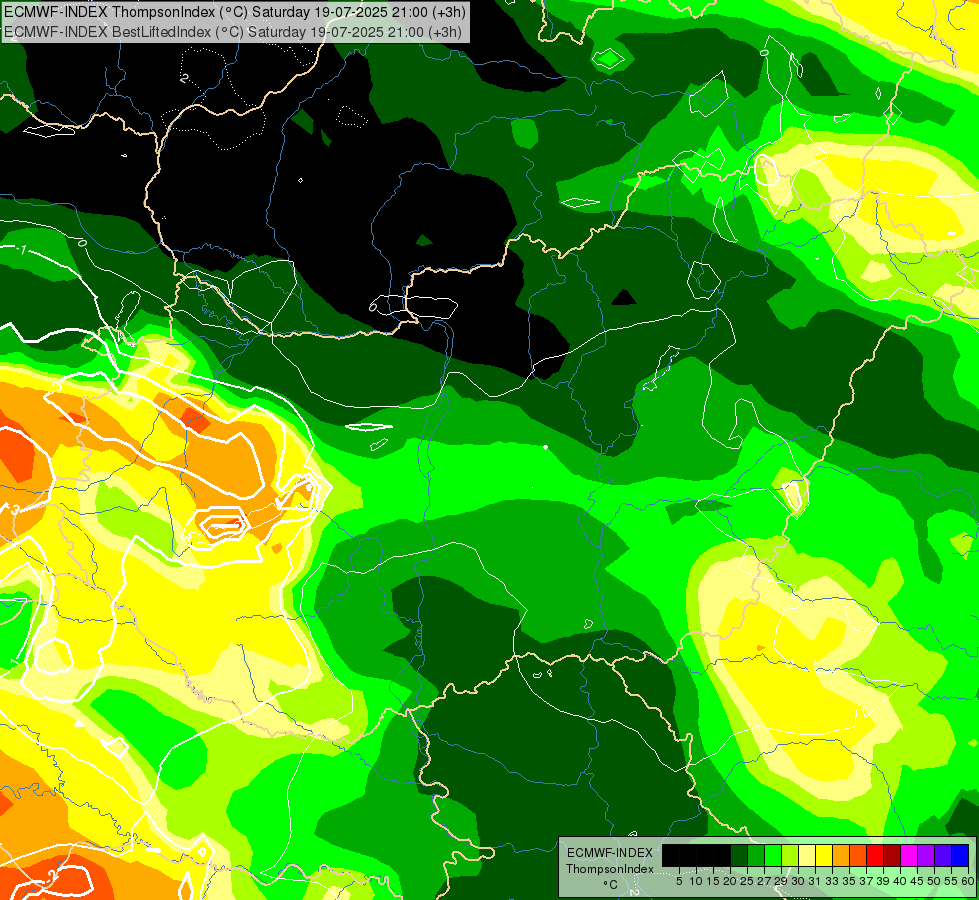Select the dark red 39–40 legend swatch
The height and width of the screenshot is (900, 979).
click(892, 855)
